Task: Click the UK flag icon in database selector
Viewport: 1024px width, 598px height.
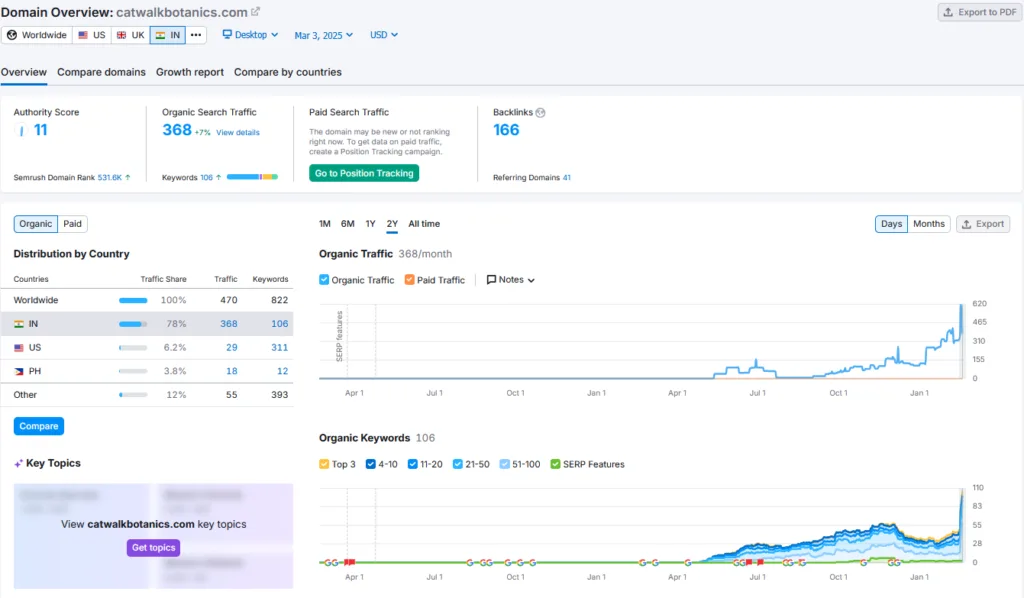Action: (121, 35)
